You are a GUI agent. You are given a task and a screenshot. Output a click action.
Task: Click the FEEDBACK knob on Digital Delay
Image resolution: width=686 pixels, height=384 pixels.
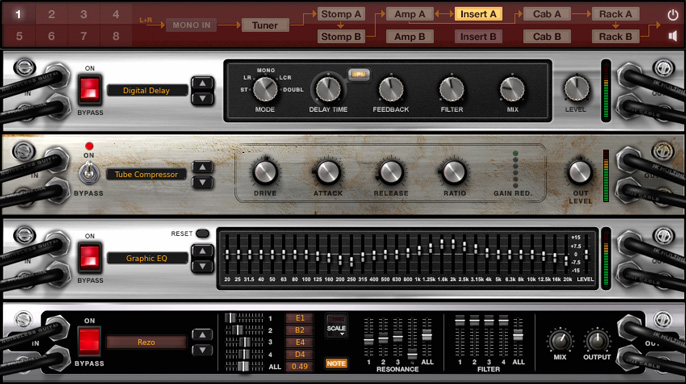(x=391, y=89)
